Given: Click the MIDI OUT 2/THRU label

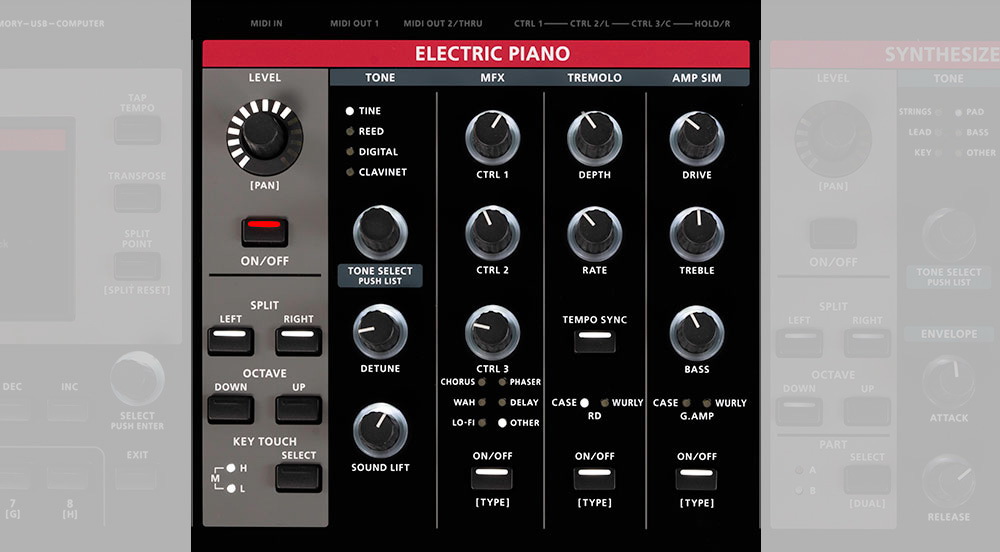Looking at the screenshot, I should (x=443, y=24).
